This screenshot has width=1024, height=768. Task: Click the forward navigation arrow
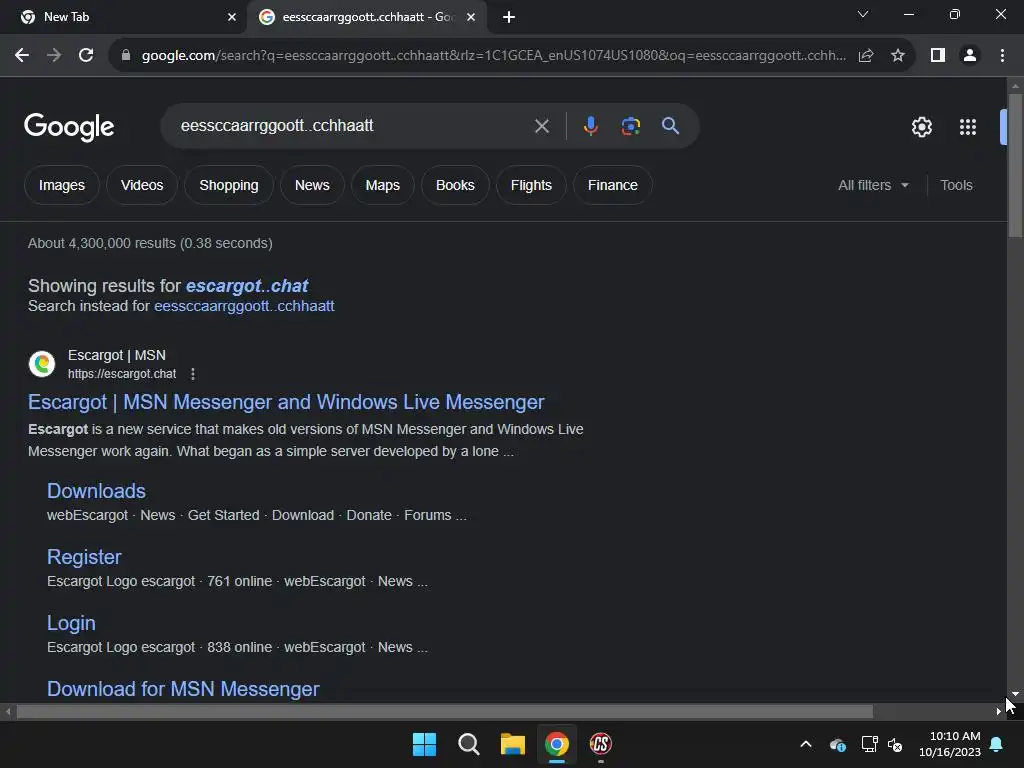click(x=54, y=56)
